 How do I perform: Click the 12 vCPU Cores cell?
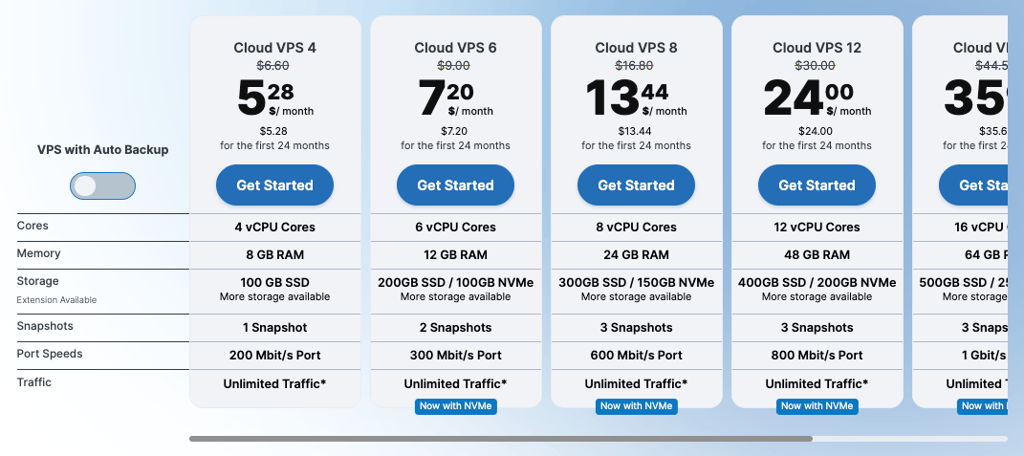[x=816, y=227]
